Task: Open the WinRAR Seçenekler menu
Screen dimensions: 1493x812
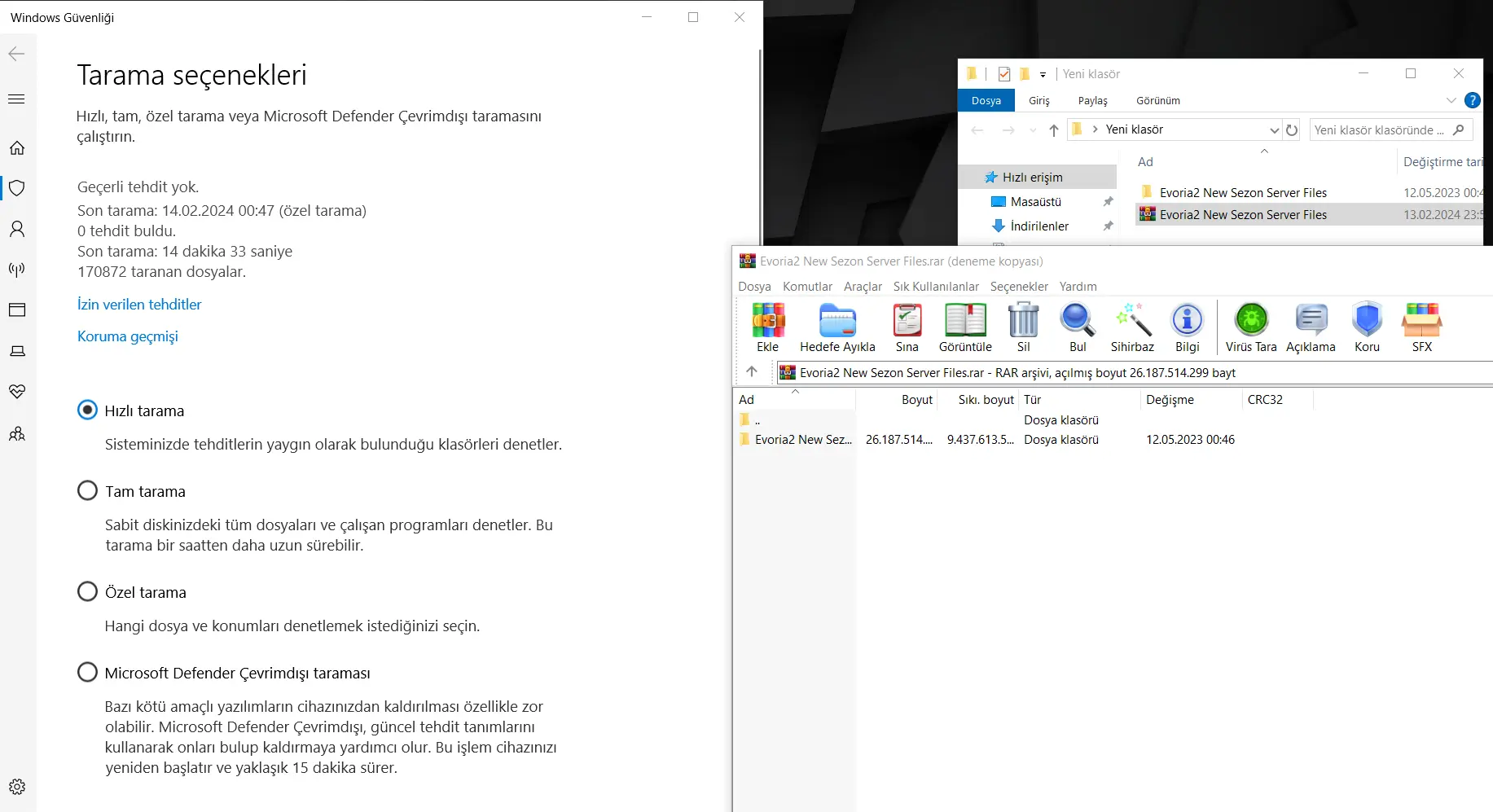Action: tap(1019, 287)
